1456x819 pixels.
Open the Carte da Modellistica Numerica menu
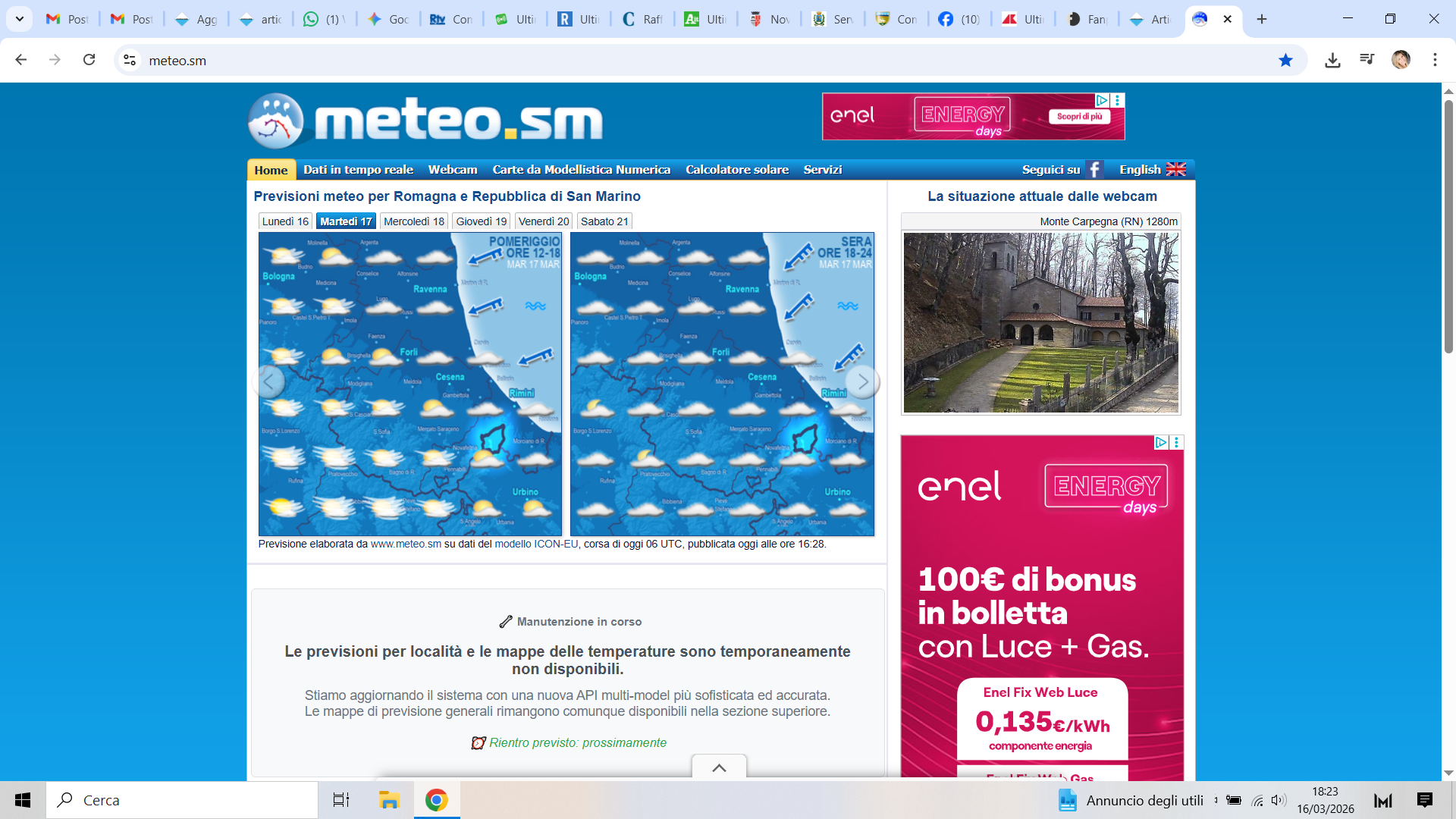tap(581, 170)
